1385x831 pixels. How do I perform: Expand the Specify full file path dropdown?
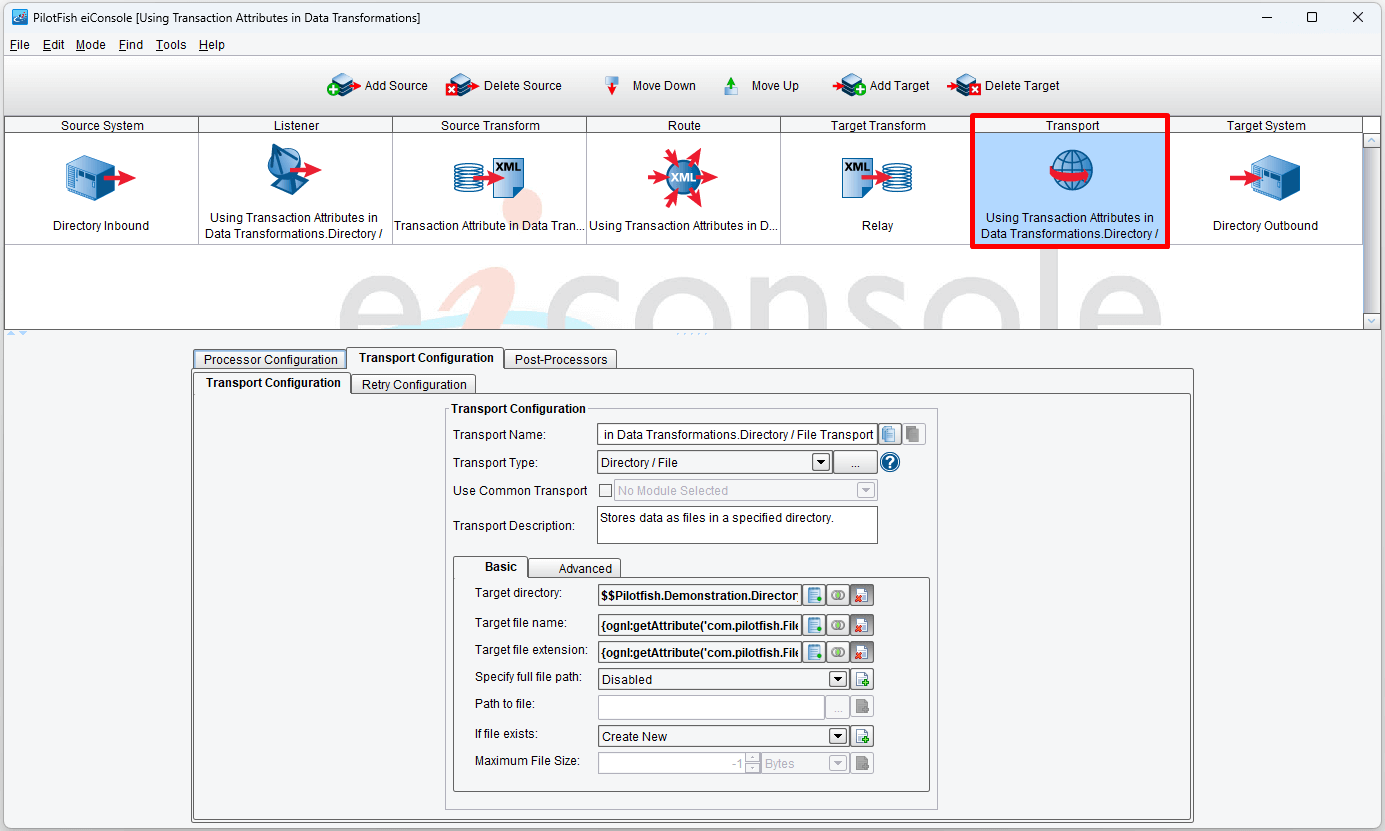pyautogui.click(x=839, y=679)
